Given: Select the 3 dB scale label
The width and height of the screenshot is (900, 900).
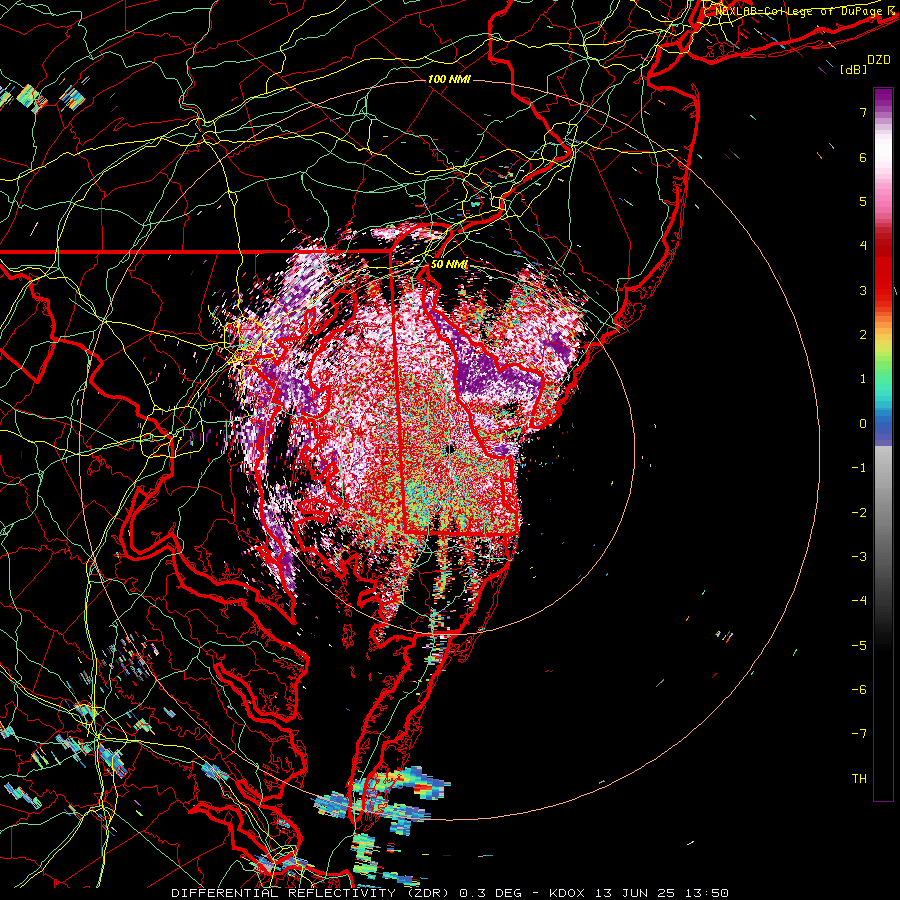Looking at the screenshot, I should (863, 290).
